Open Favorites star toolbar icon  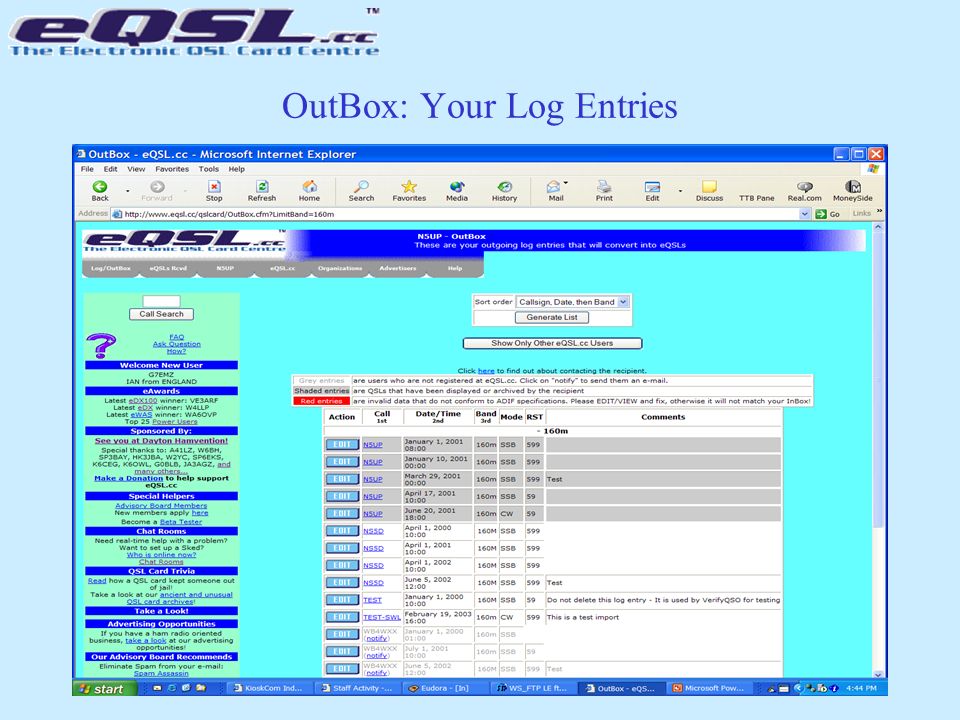pyautogui.click(x=409, y=187)
